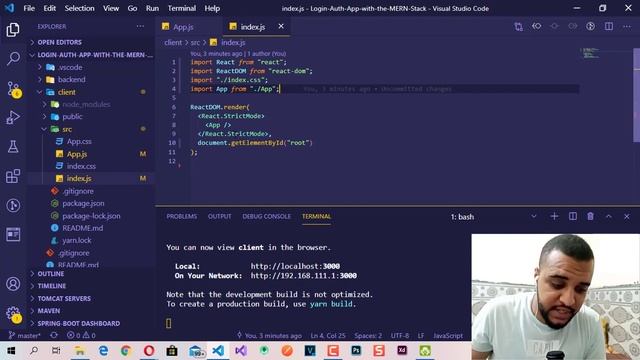This screenshot has width=640, height=360.
Task: Kill terminal with trash icon
Action: click(x=590, y=216)
